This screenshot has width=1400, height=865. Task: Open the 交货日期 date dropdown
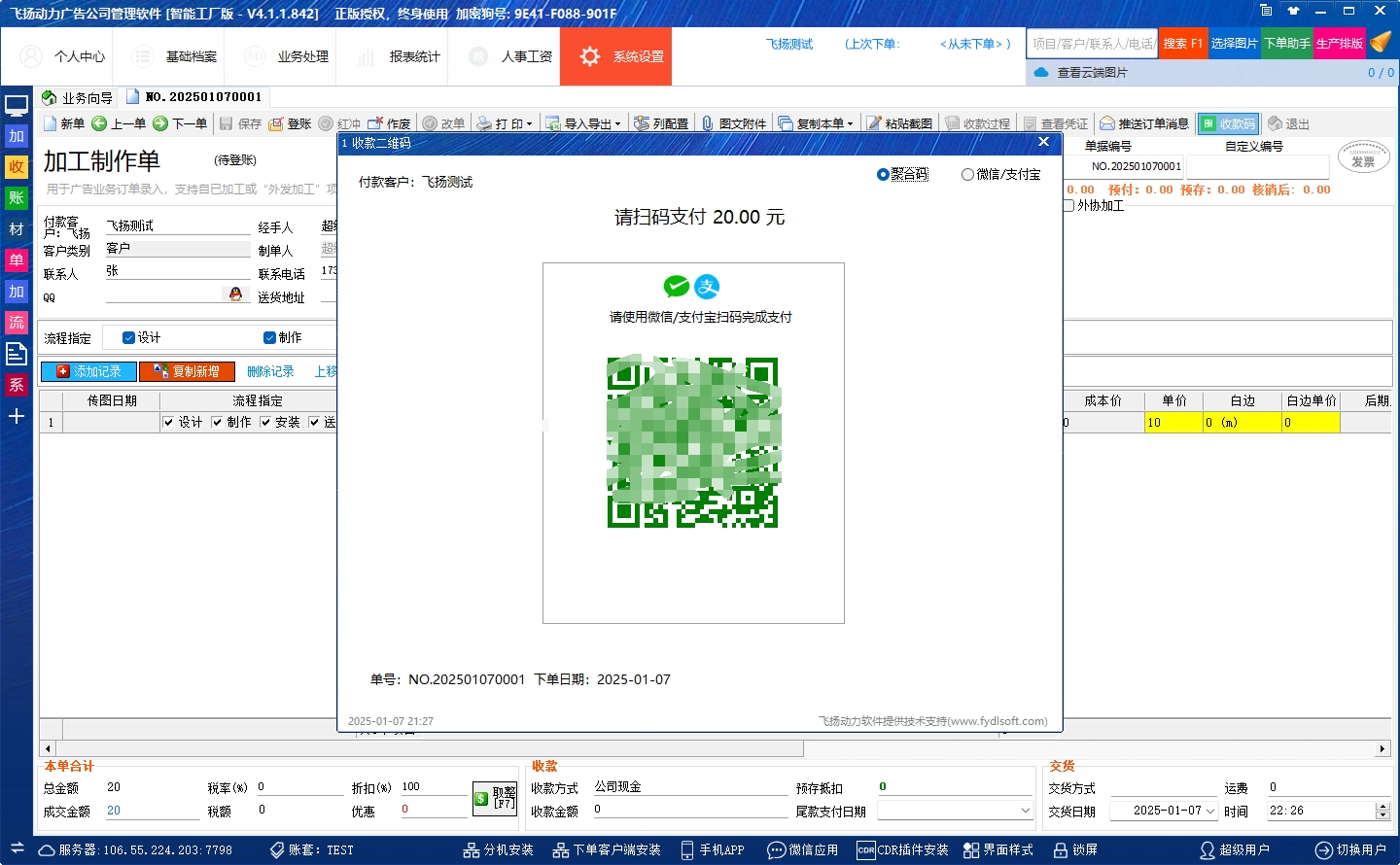point(1210,811)
